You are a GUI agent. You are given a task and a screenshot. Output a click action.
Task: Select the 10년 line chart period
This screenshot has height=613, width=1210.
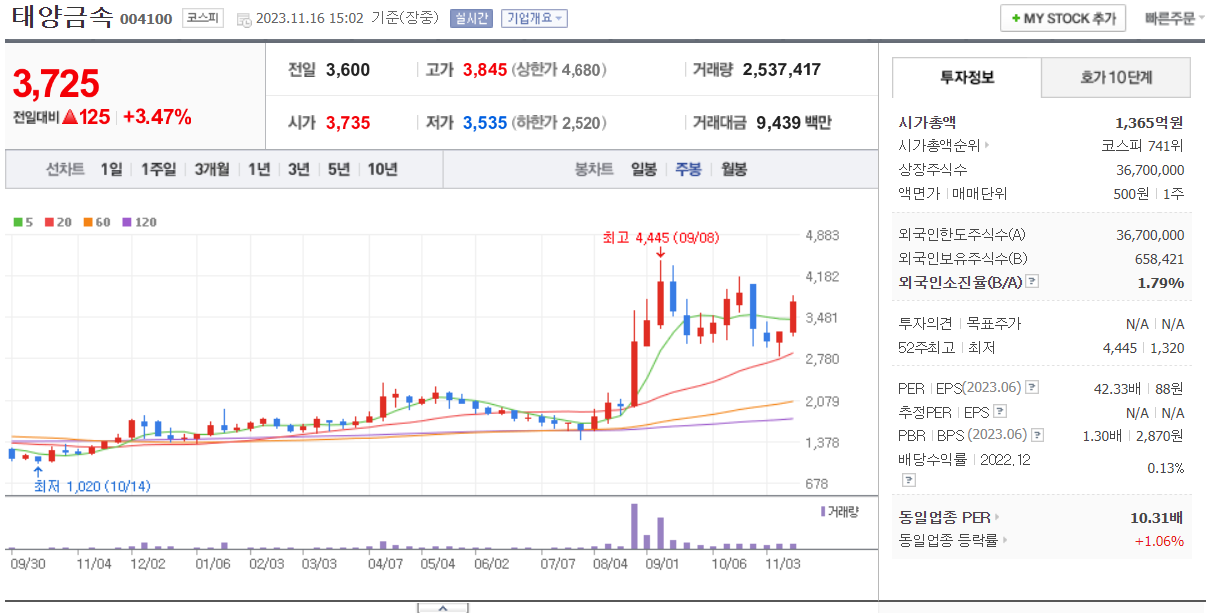(382, 169)
